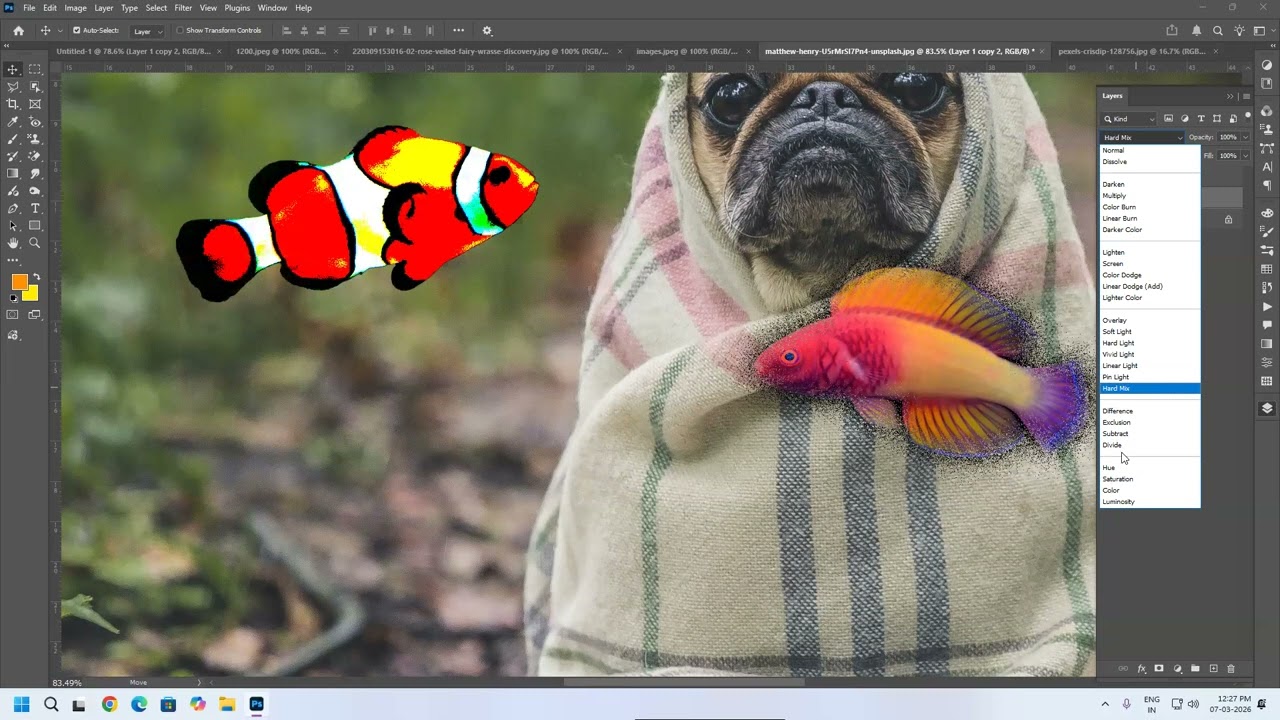Select the Eyedropper tool

[x=13, y=122]
